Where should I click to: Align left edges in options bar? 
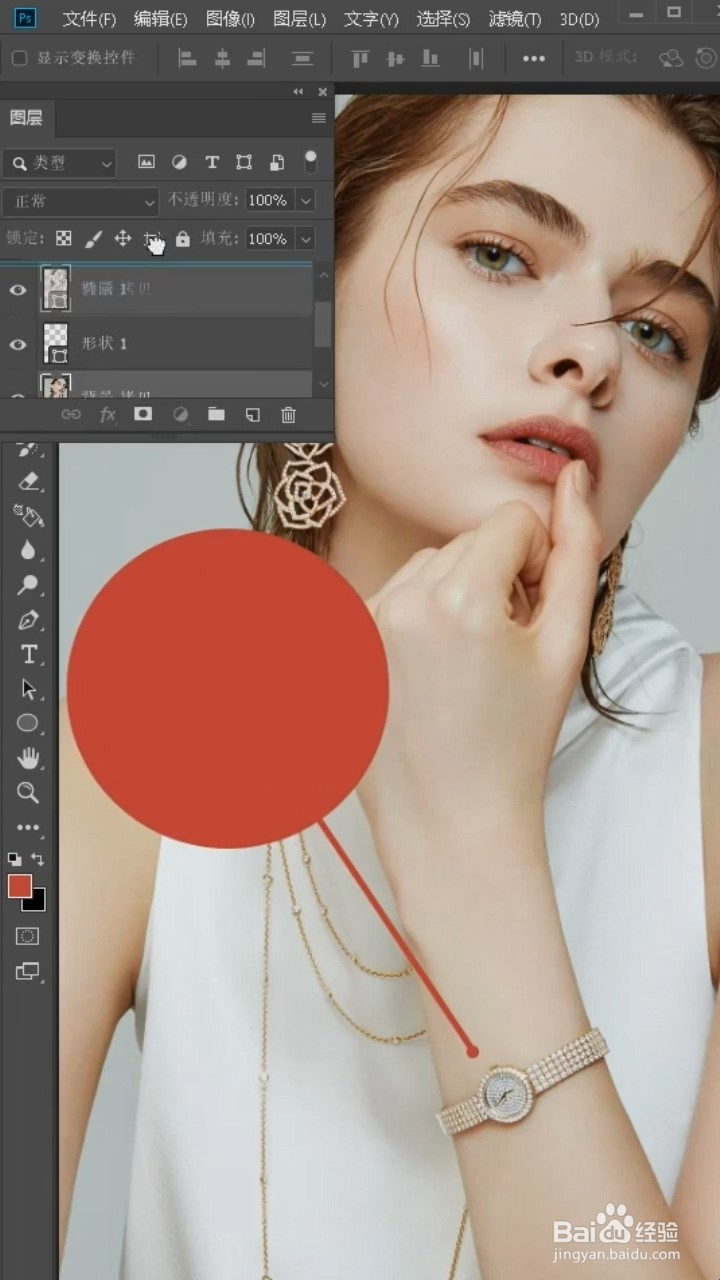pos(187,59)
